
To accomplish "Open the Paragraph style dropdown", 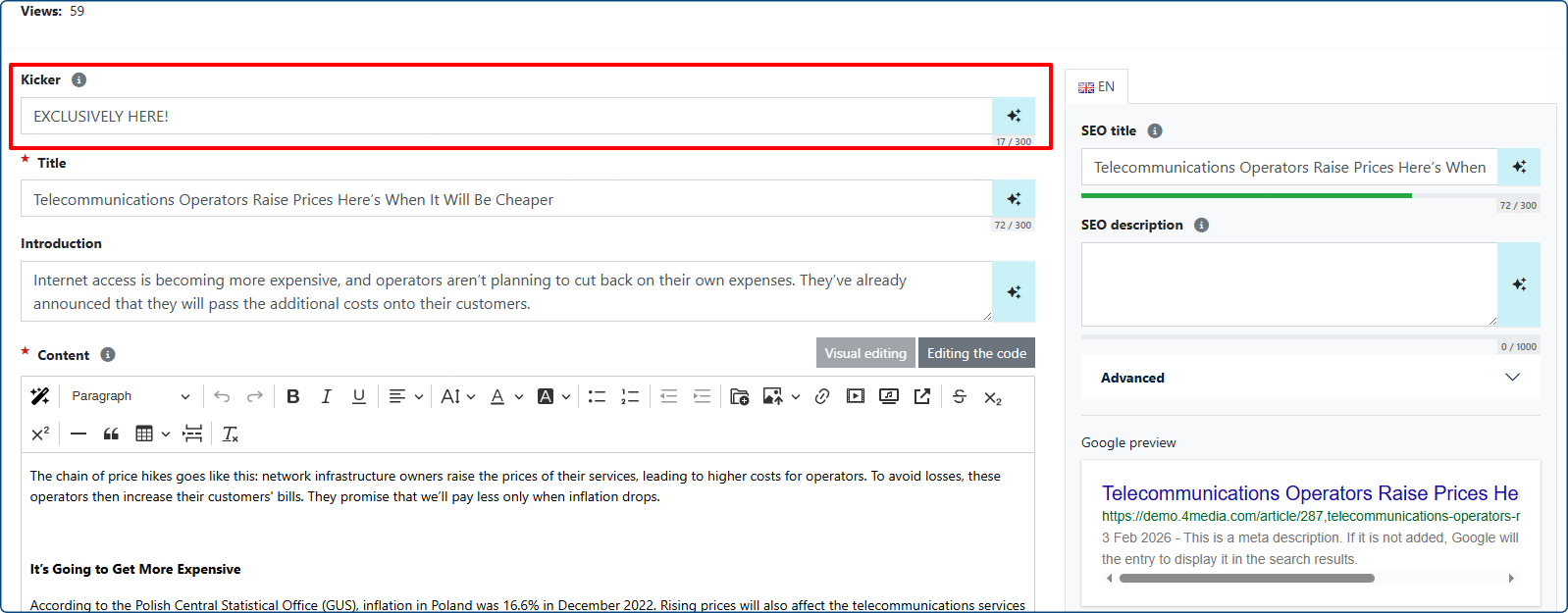I will click(x=130, y=396).
